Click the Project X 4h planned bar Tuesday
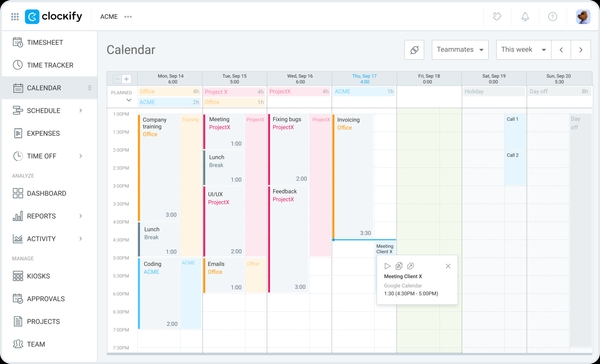Viewport: 600px width, 364px height. (235, 91)
